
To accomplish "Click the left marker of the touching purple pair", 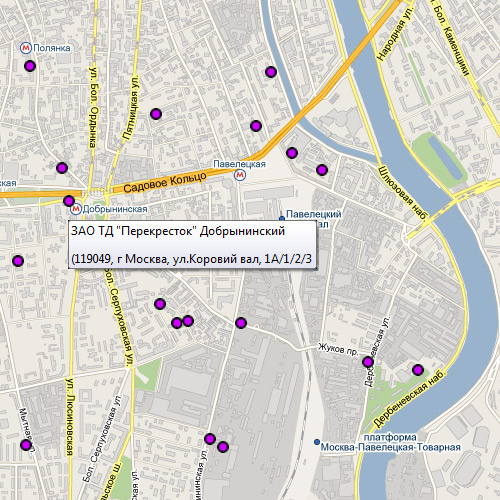I will click(177, 323).
